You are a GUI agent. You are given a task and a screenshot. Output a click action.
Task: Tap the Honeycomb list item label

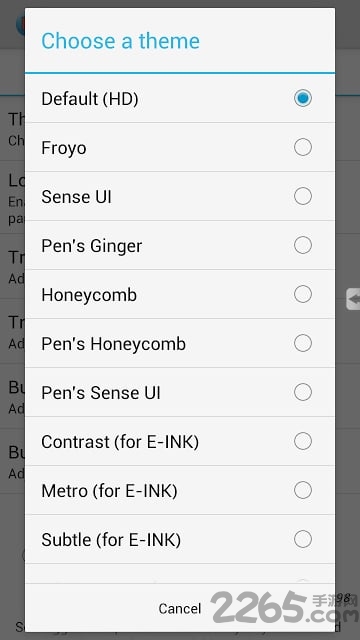(89, 295)
